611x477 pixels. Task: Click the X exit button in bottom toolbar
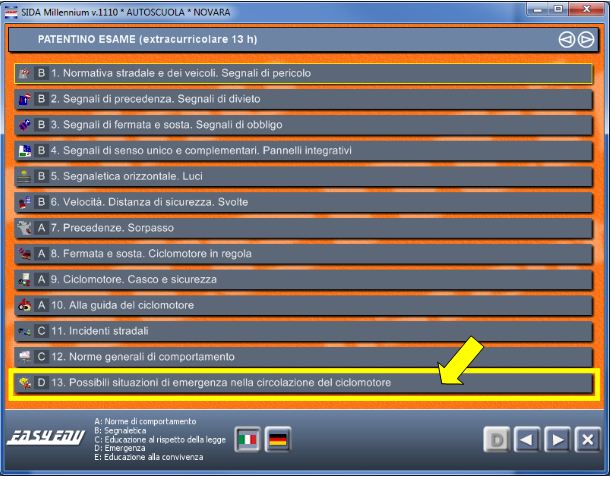(588, 440)
